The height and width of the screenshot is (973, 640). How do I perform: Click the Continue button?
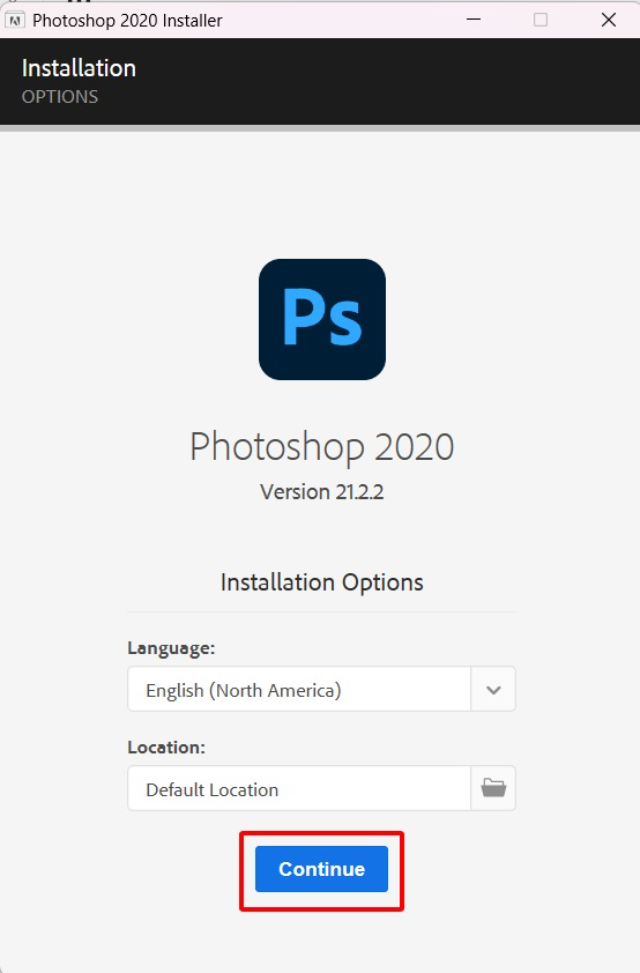tap(321, 869)
